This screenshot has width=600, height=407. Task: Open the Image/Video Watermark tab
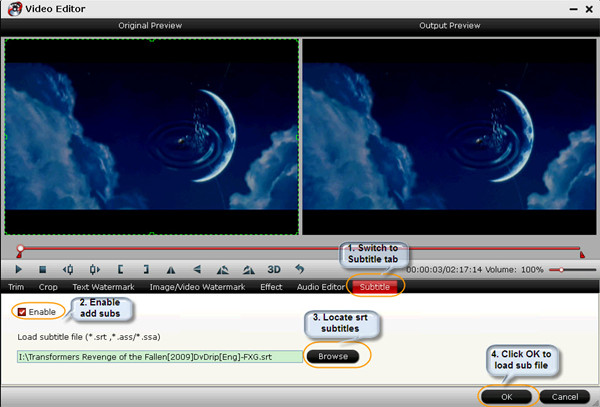tap(197, 287)
